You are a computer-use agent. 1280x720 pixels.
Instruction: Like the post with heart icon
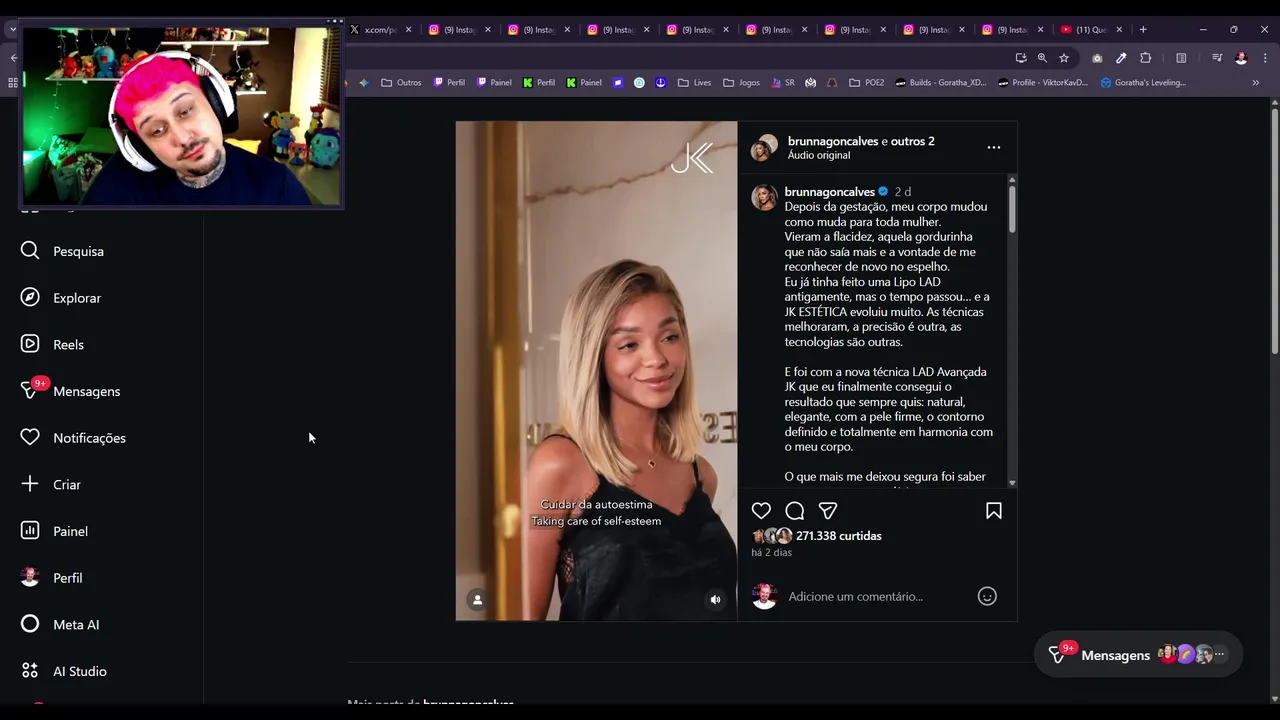pyautogui.click(x=761, y=511)
